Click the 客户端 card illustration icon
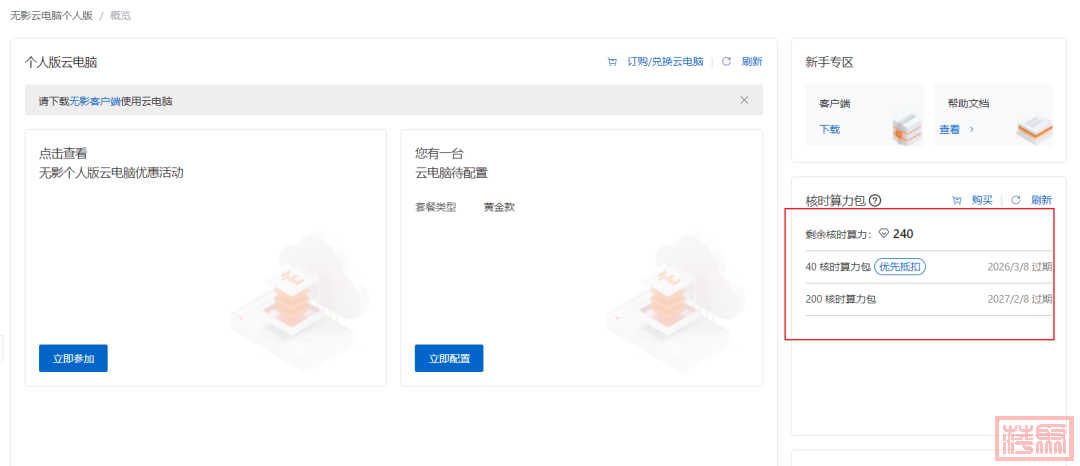 click(905, 127)
